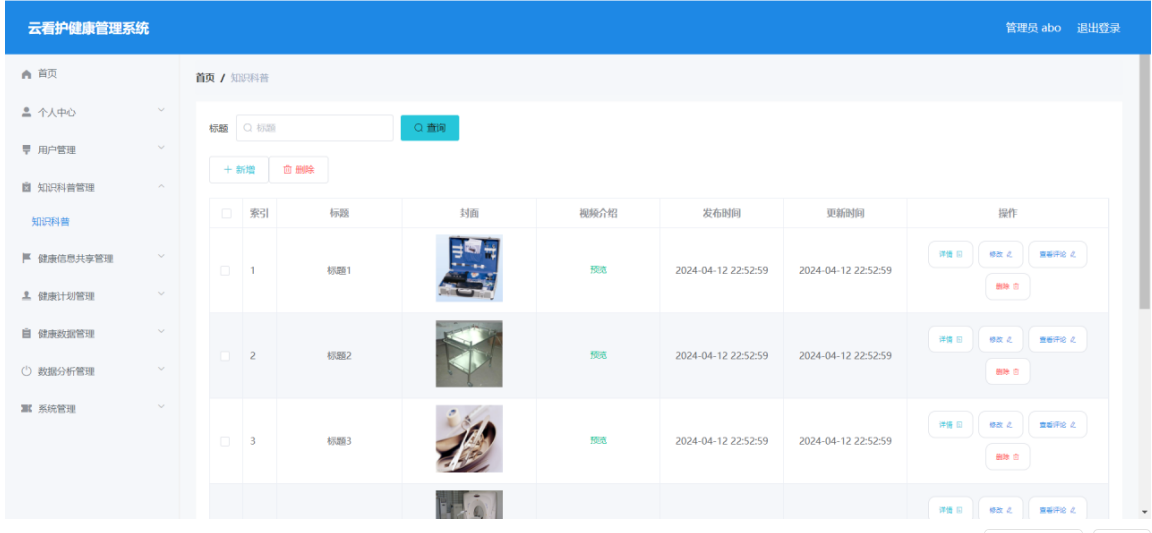This screenshot has height=533, width=1152.
Task: Click the 封面 column header
Action: [469, 214]
